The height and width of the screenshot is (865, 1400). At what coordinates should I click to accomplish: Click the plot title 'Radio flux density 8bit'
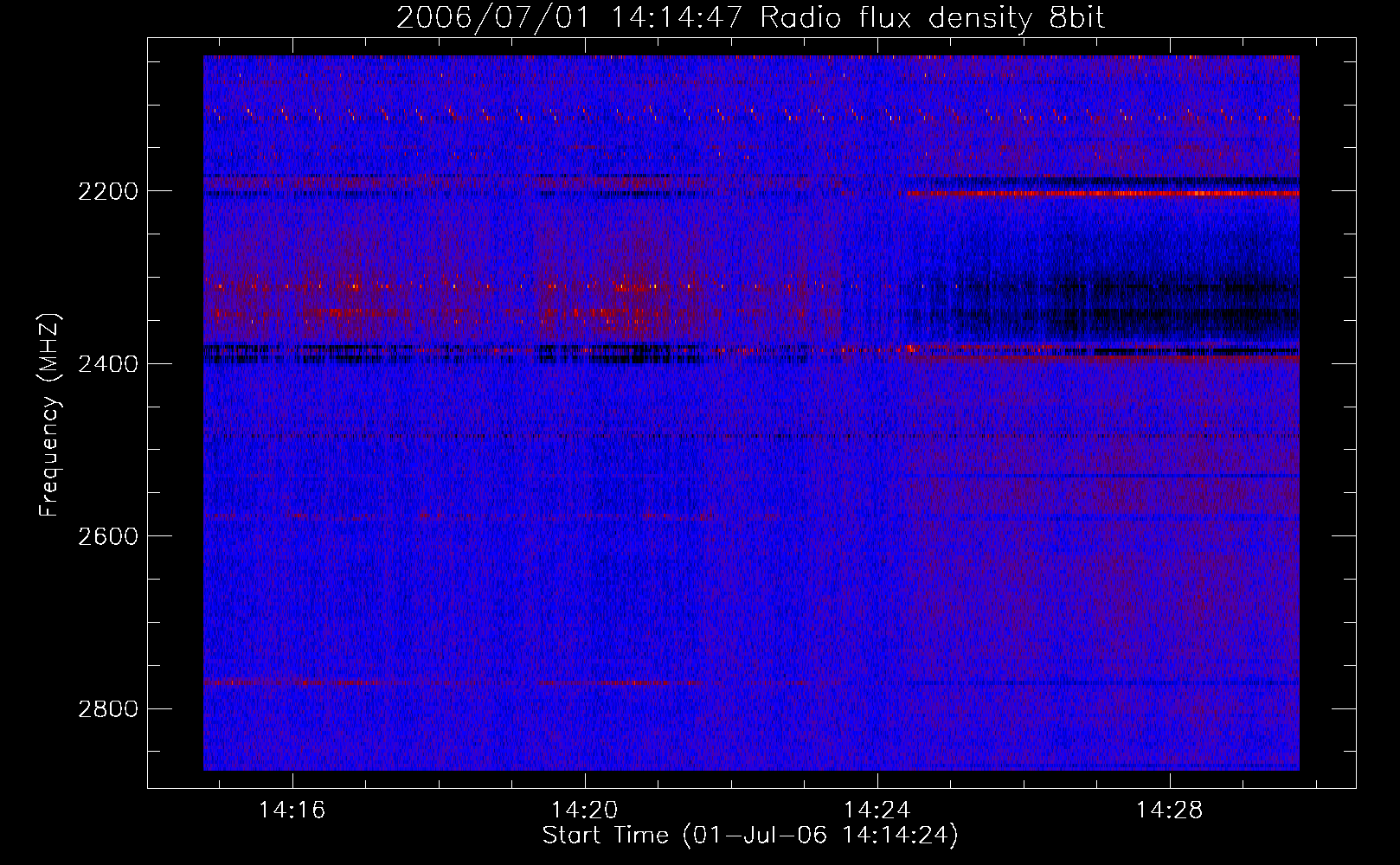(x=932, y=17)
